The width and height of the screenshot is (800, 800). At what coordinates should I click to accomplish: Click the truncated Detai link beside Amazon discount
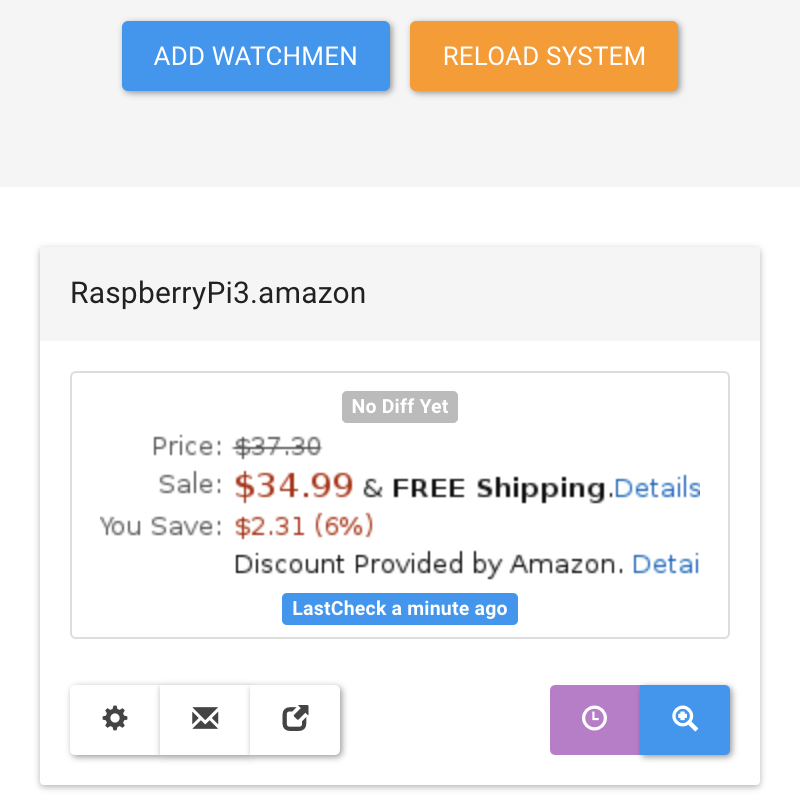[666, 564]
